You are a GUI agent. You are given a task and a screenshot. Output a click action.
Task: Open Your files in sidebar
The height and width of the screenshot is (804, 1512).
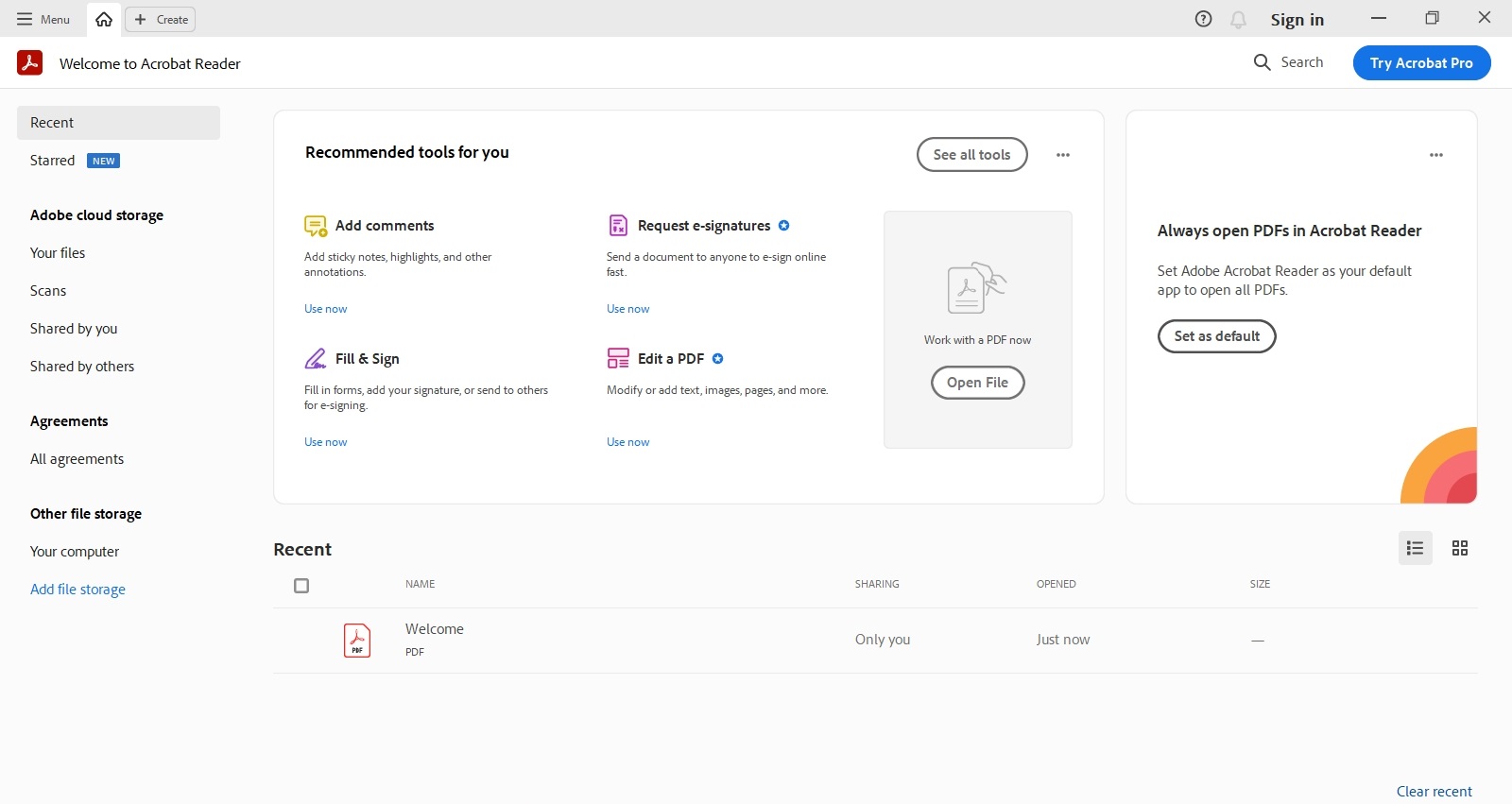pos(58,253)
